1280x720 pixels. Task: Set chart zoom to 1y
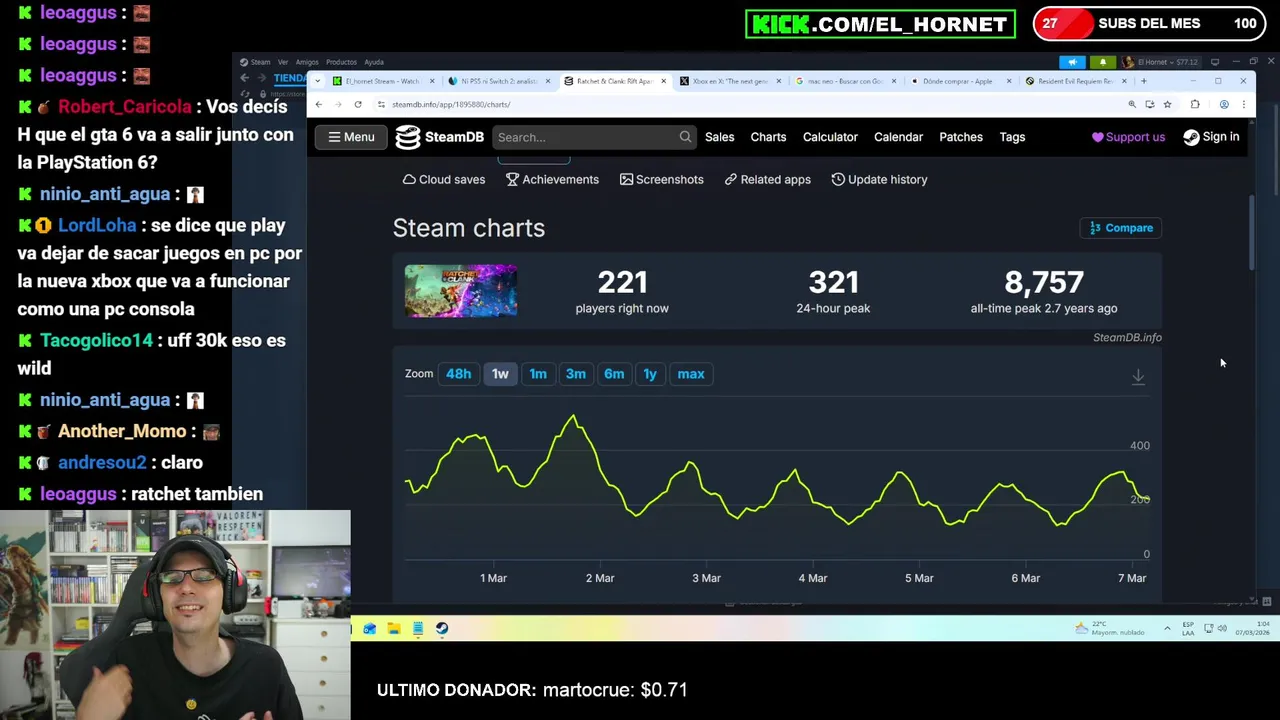650,374
